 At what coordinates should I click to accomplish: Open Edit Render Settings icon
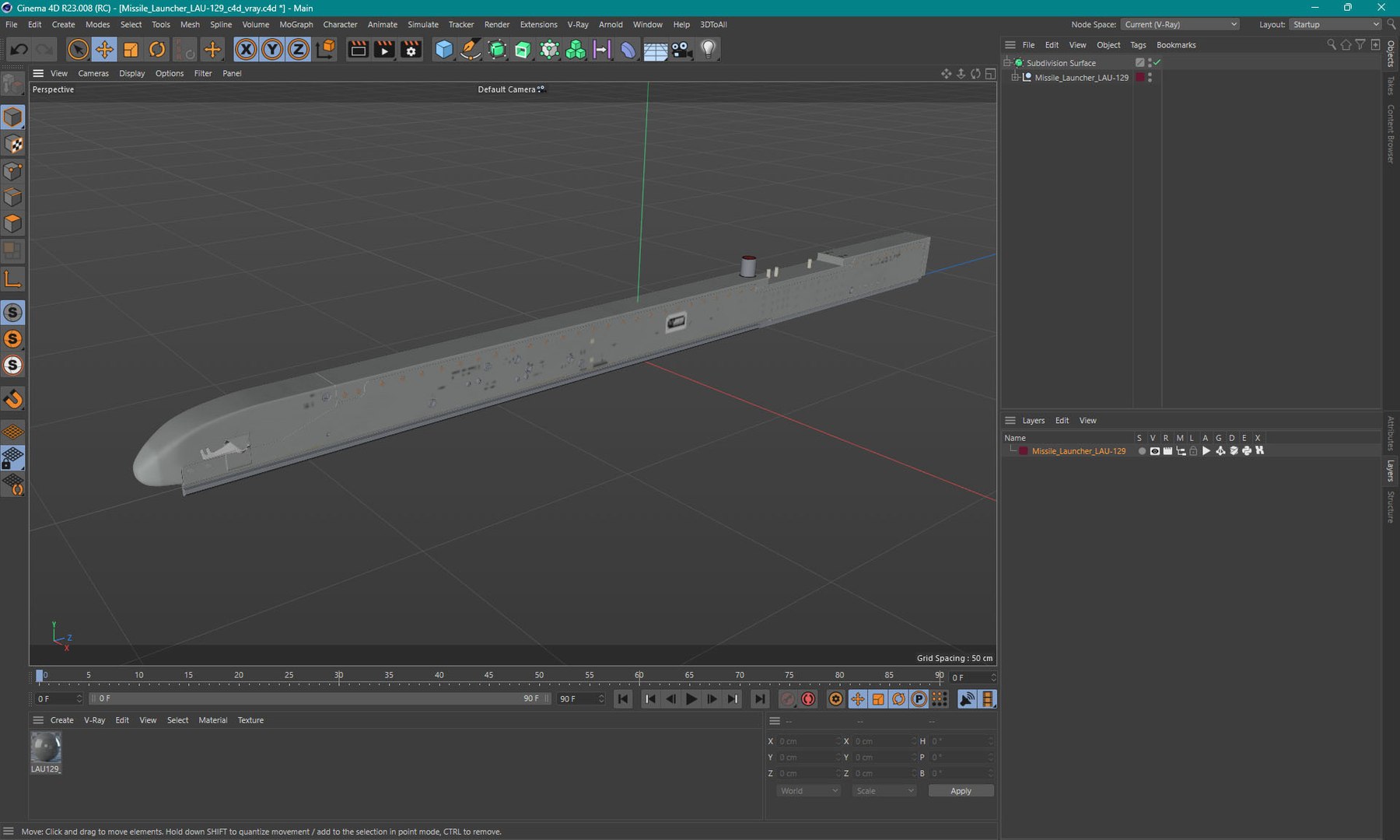pos(411,49)
